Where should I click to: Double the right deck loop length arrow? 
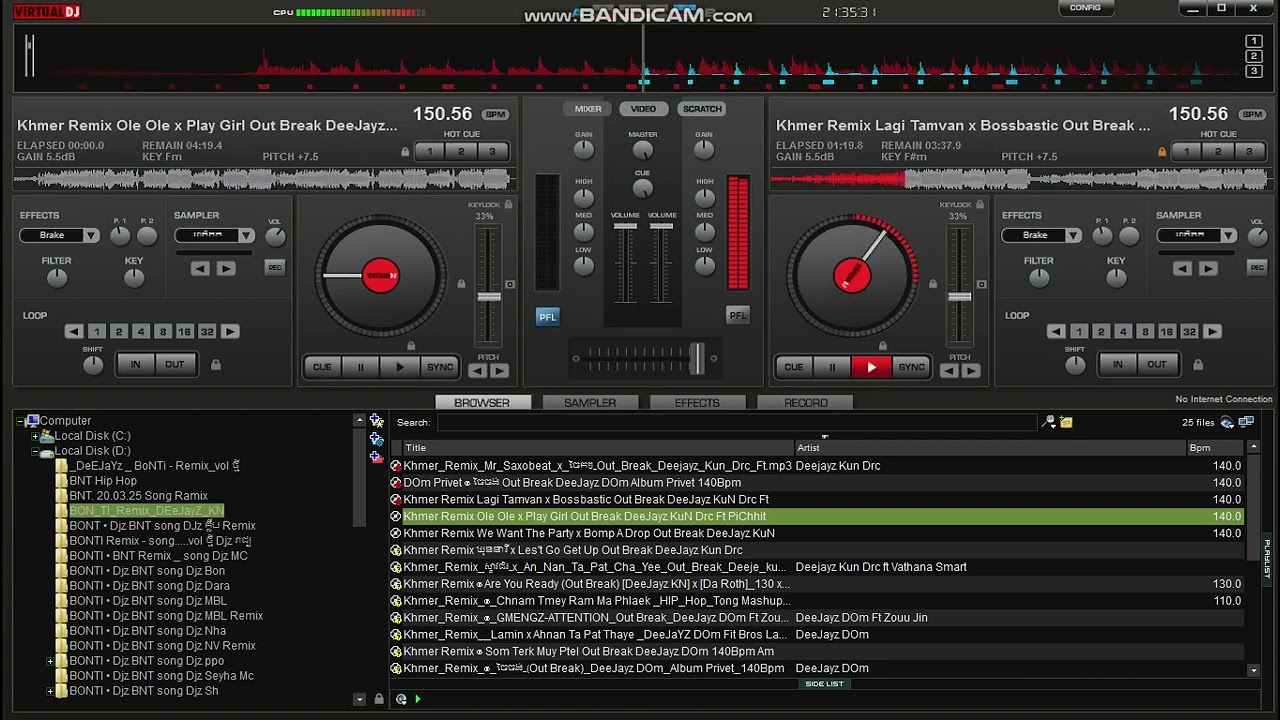pos(1212,331)
